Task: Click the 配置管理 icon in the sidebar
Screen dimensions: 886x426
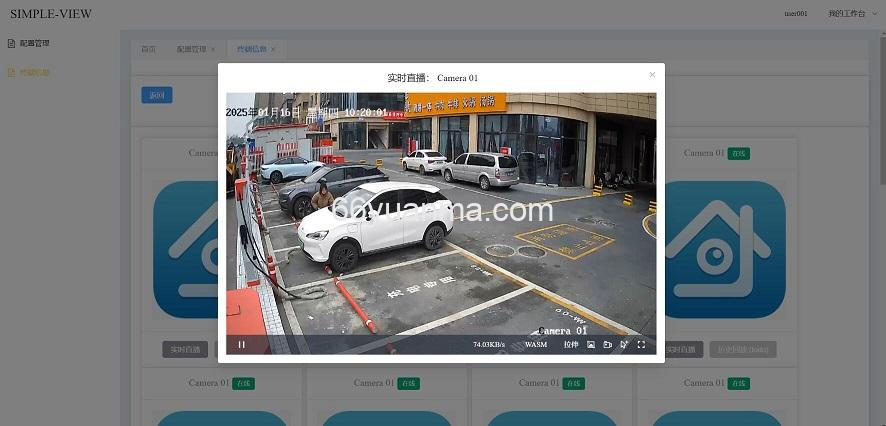Action: point(11,43)
